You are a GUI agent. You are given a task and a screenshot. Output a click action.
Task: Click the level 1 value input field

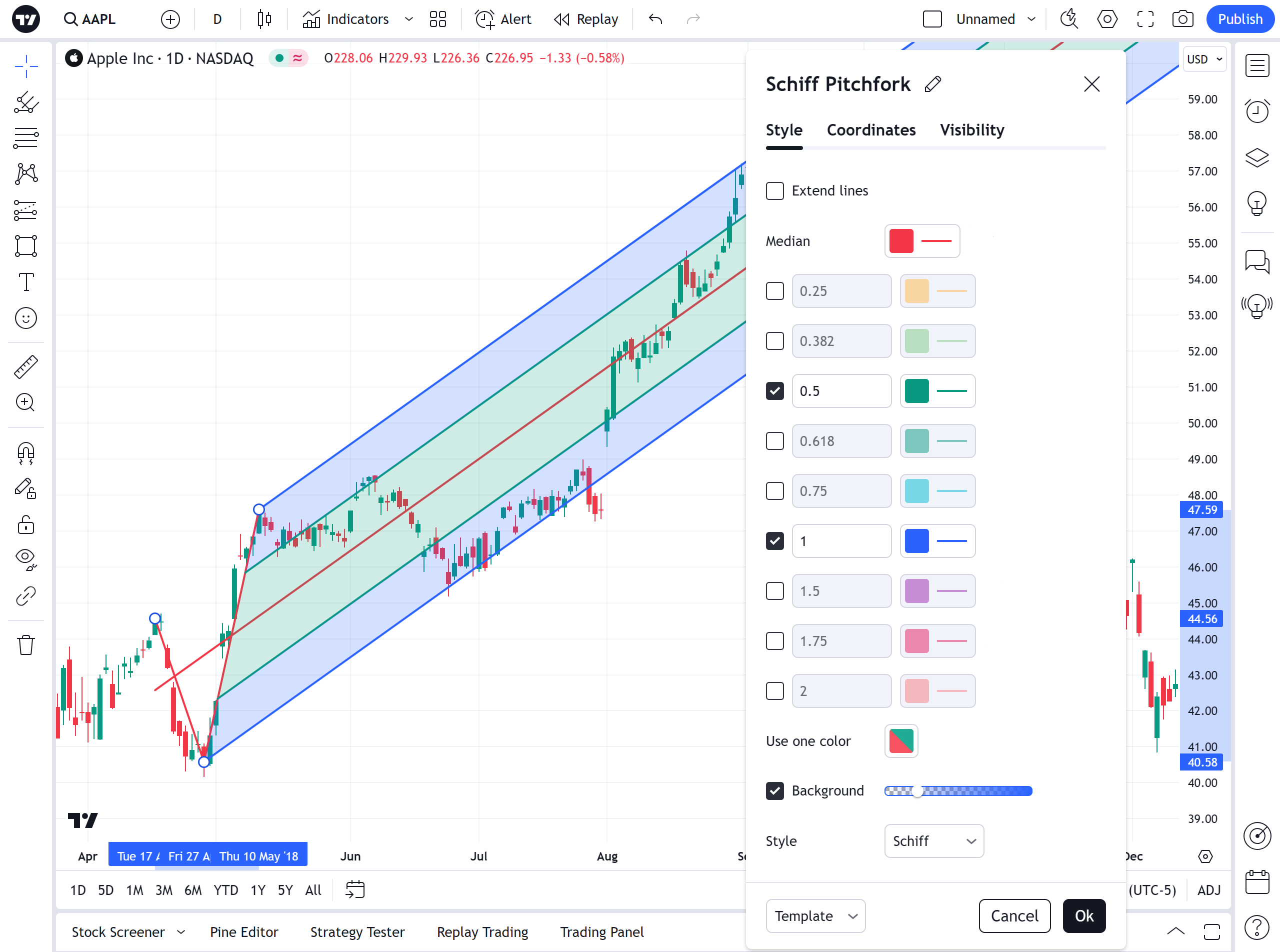point(841,541)
